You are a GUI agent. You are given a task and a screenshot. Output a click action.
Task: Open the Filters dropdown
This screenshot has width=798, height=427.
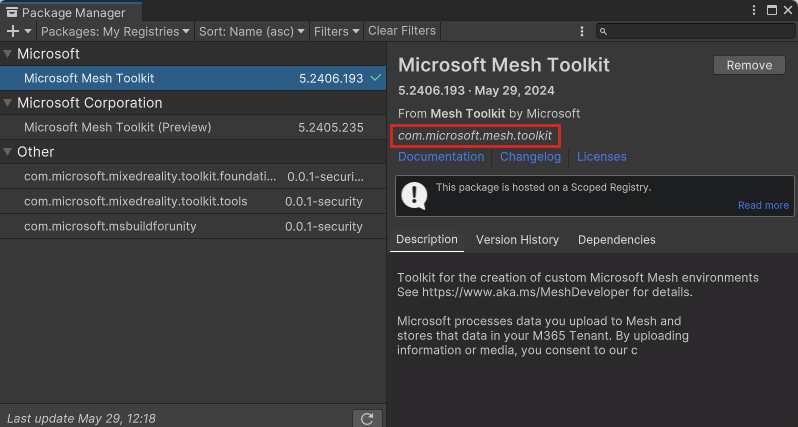[x=336, y=31]
